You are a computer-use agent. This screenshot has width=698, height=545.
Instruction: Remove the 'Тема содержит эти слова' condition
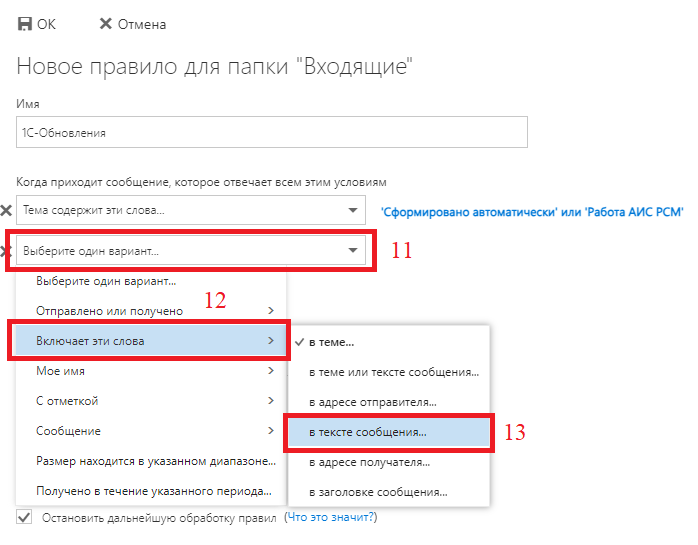6,211
